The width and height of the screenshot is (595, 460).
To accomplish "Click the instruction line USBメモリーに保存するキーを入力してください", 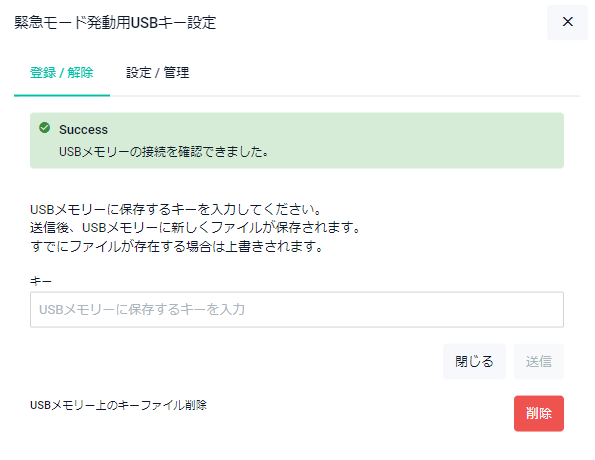I will pos(176,209).
